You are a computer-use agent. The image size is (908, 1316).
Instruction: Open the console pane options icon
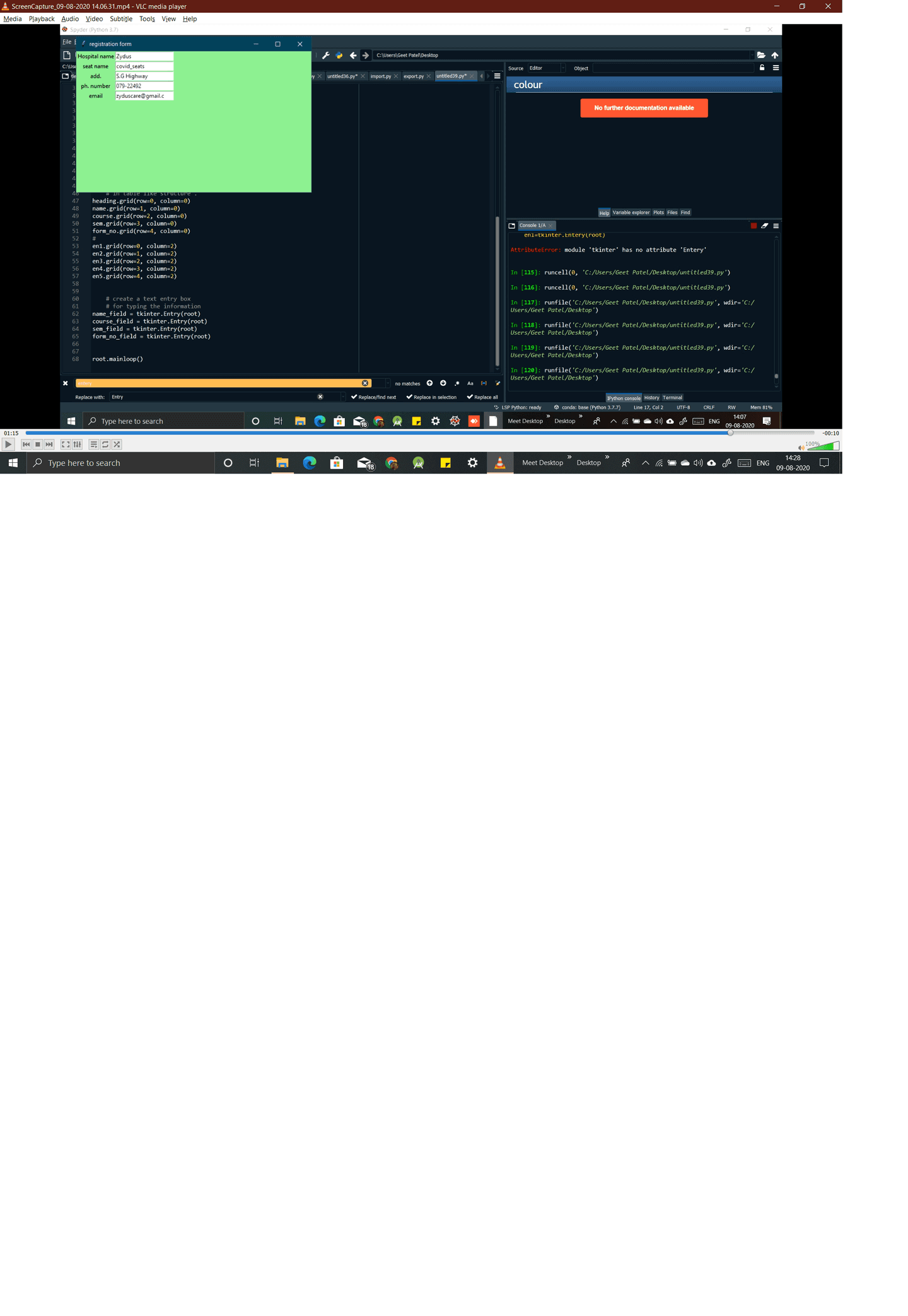[x=776, y=225]
